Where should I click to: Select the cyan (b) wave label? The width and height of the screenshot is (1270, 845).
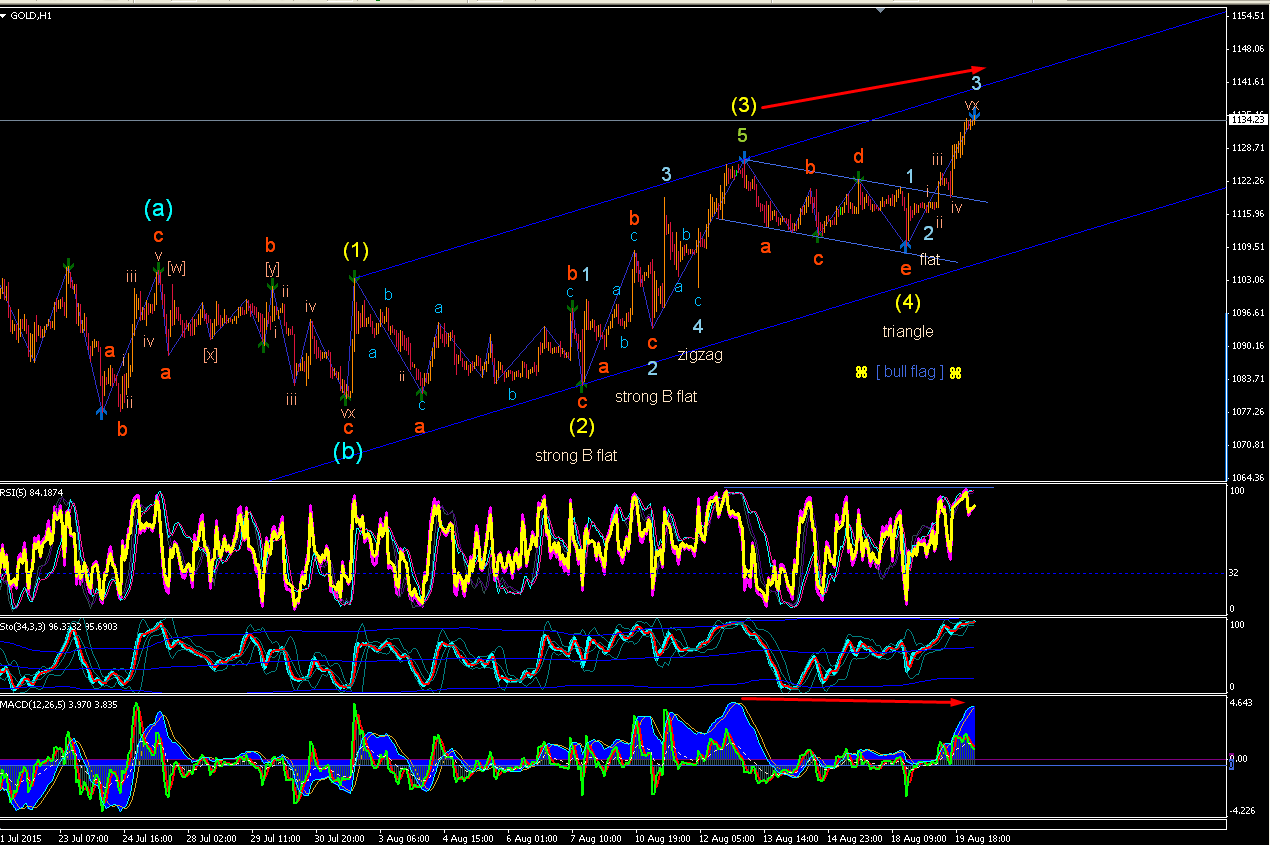(348, 451)
